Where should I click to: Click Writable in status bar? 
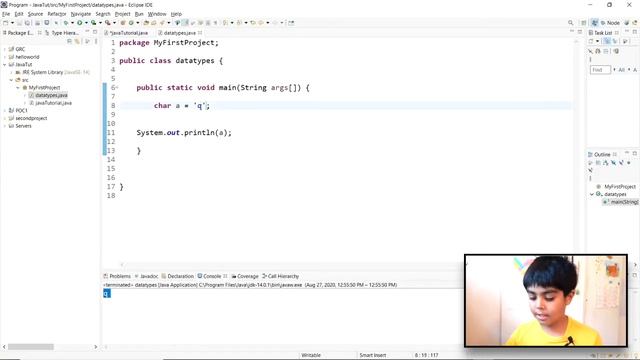coord(311,355)
